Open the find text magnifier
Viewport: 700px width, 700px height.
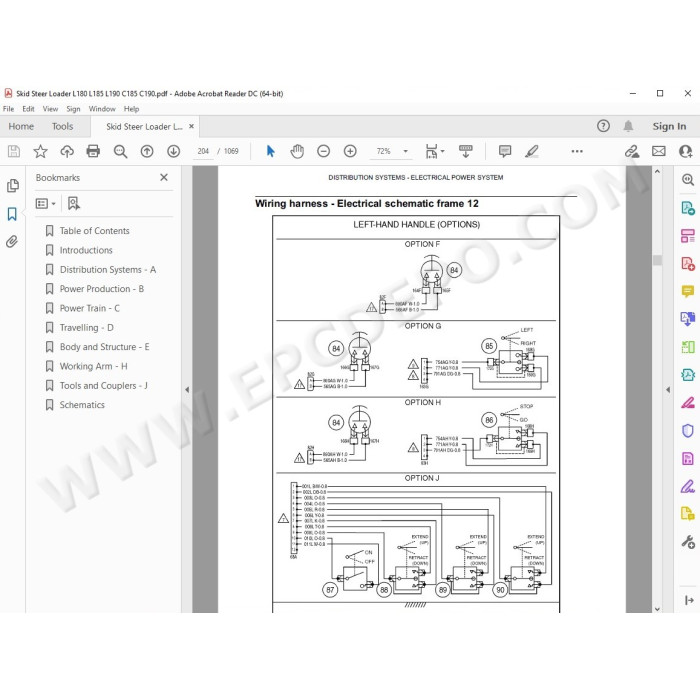pyautogui.click(x=120, y=151)
